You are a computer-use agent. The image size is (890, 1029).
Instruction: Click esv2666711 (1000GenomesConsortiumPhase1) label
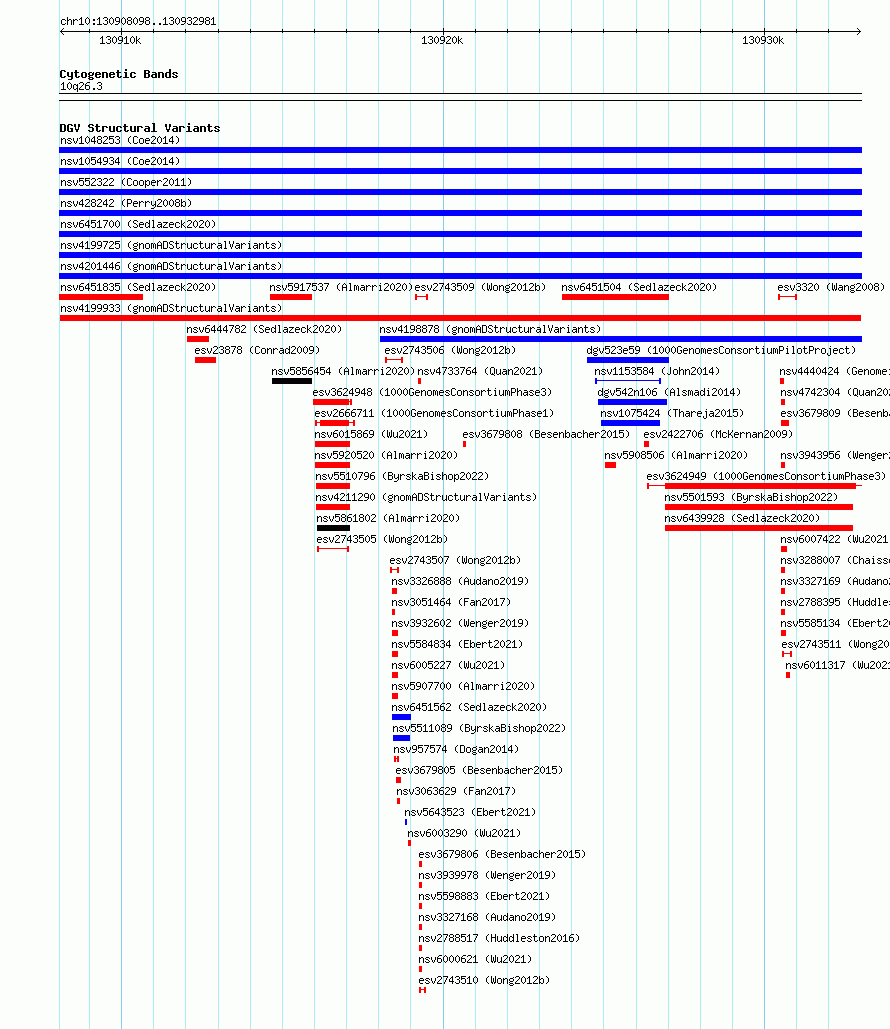point(434,413)
